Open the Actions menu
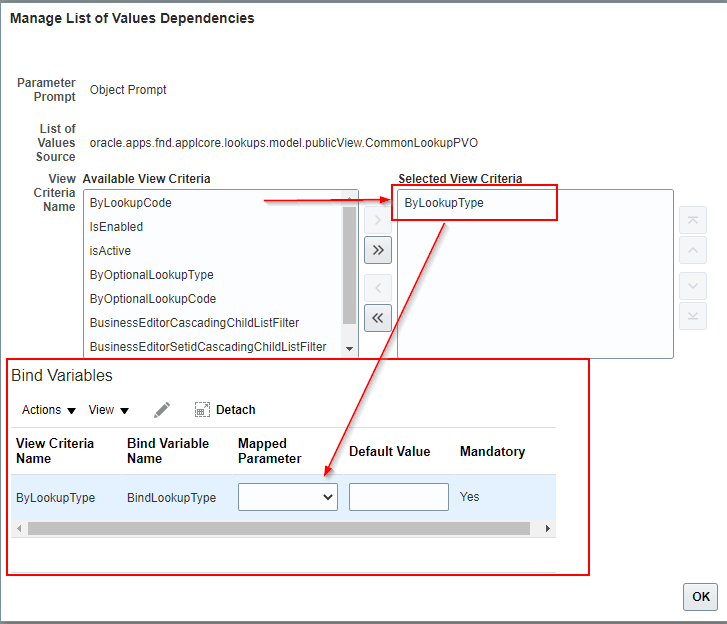 [49, 410]
